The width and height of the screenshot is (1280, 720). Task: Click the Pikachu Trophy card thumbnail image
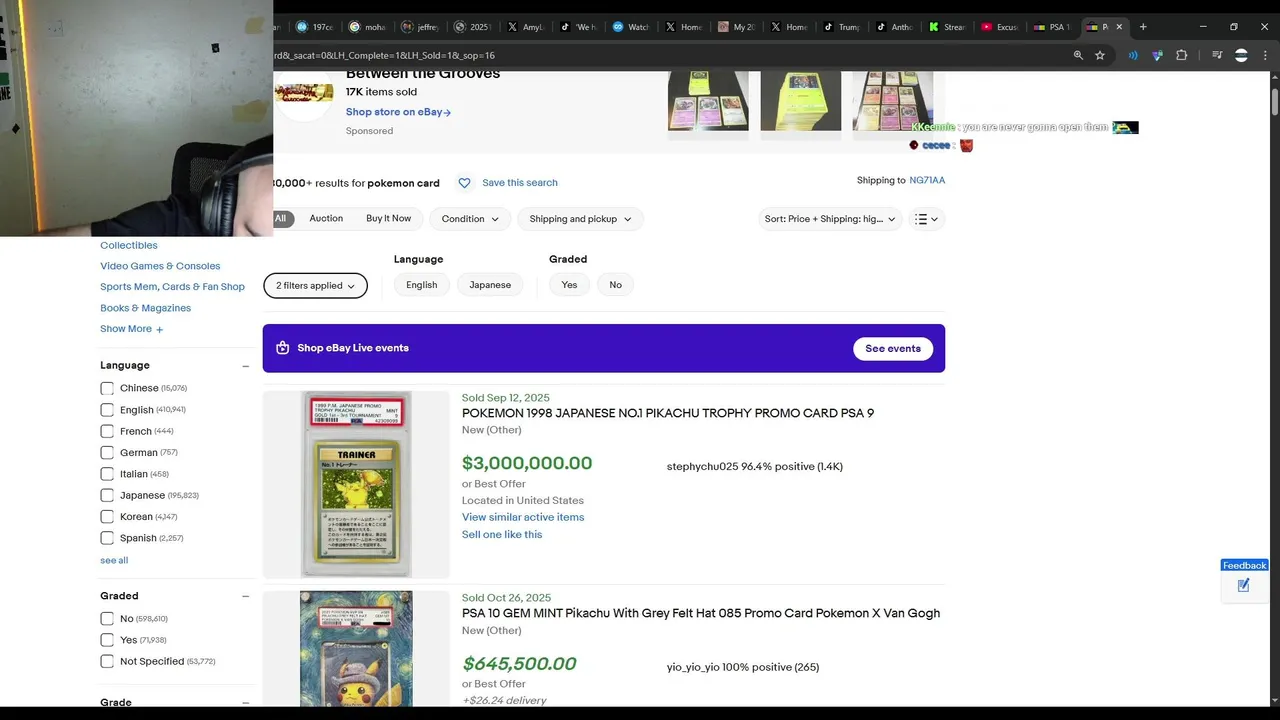[356, 484]
